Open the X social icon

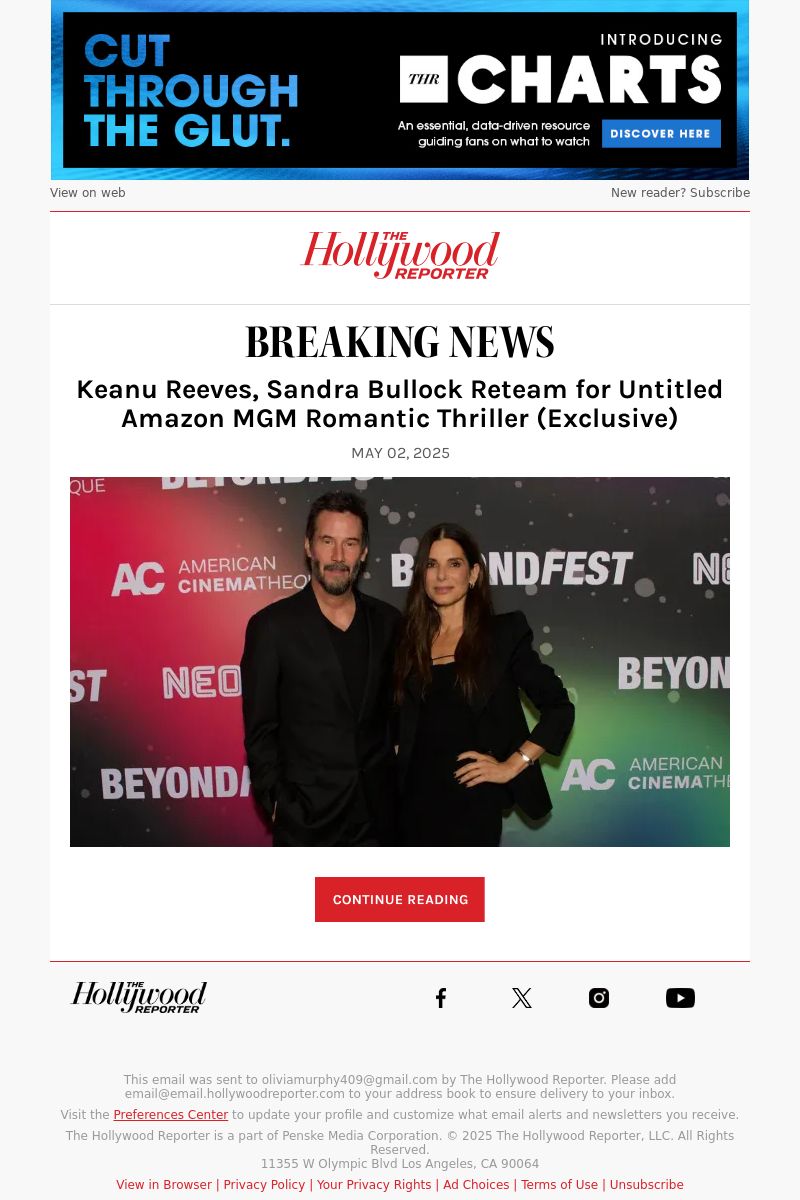click(522, 998)
